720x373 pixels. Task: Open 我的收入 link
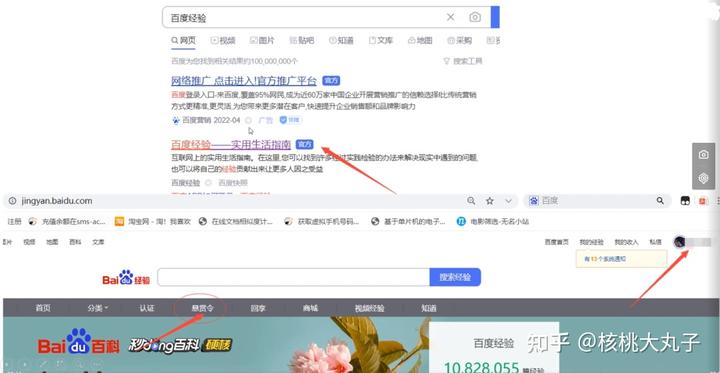[x=626, y=242]
